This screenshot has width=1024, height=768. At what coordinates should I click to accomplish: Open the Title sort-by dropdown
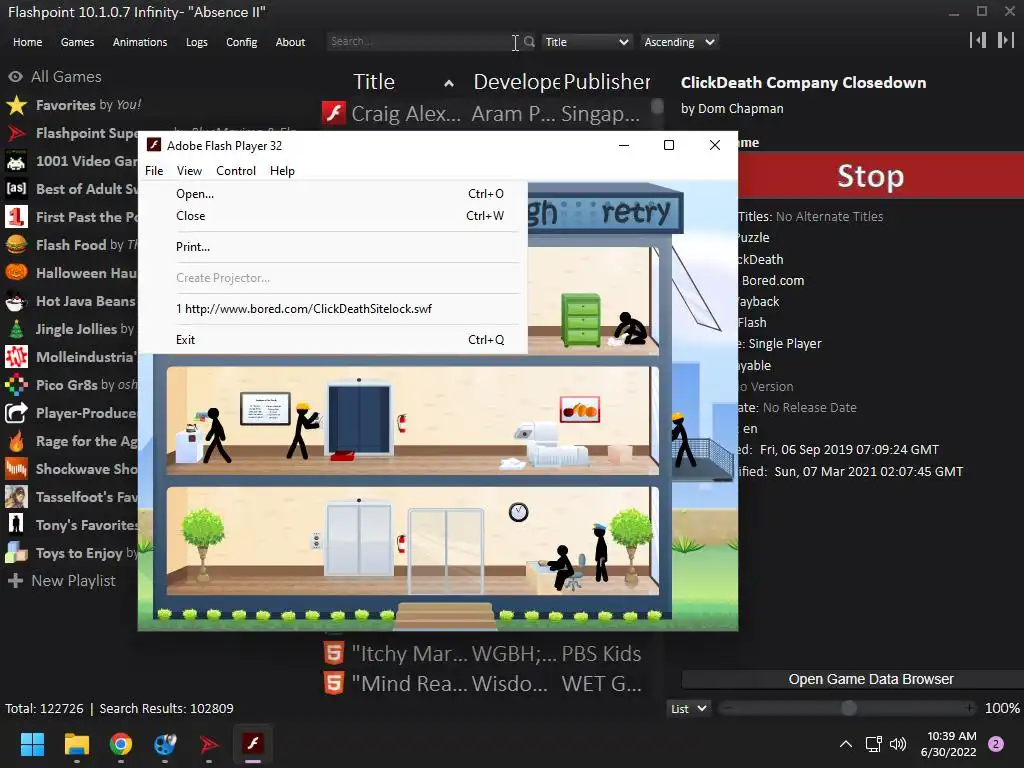point(586,42)
